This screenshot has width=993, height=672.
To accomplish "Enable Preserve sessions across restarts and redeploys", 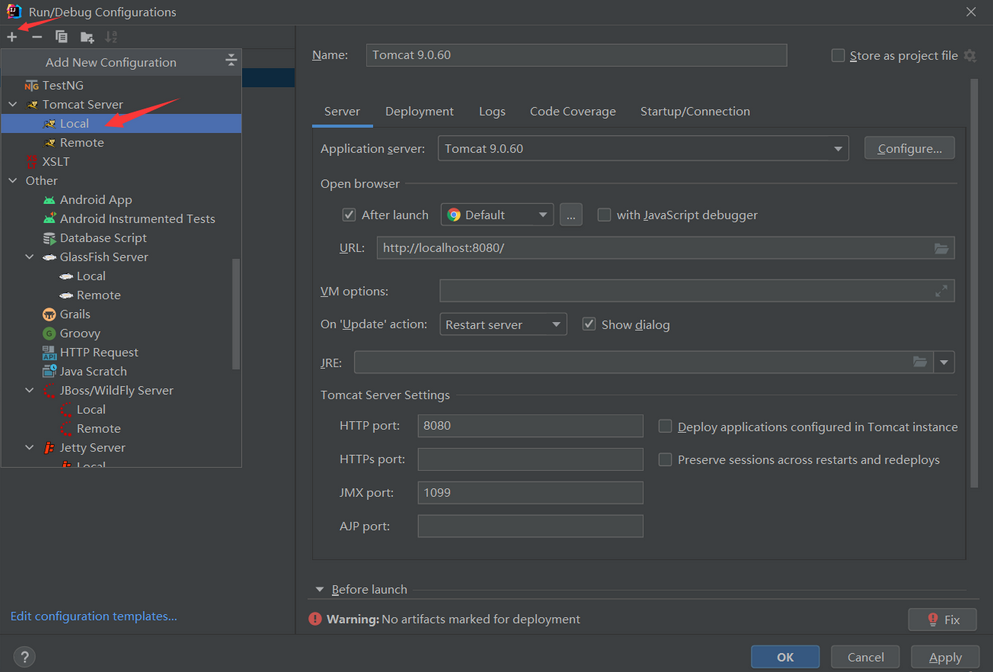I will tap(665, 459).
